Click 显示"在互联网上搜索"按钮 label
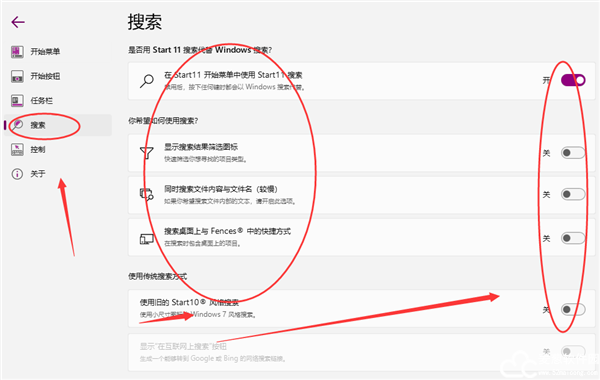Viewport: 600px width, 380px height. point(183,347)
